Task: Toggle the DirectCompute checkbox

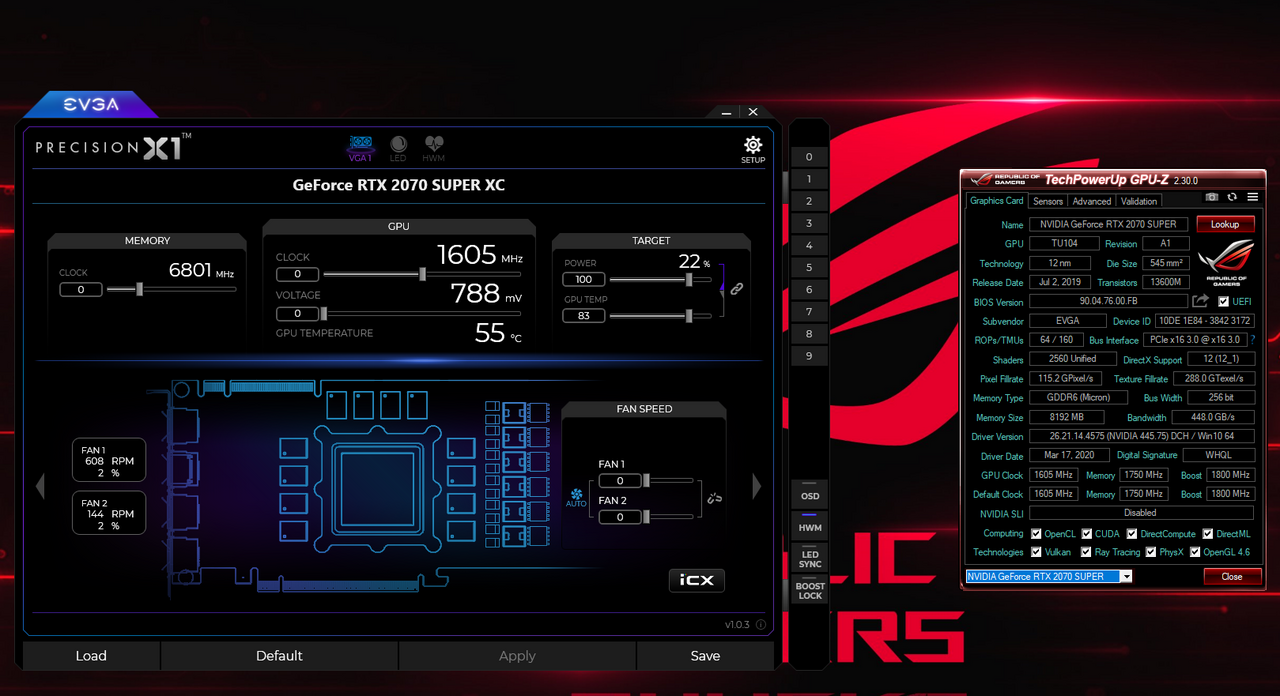Action: coord(1131,534)
